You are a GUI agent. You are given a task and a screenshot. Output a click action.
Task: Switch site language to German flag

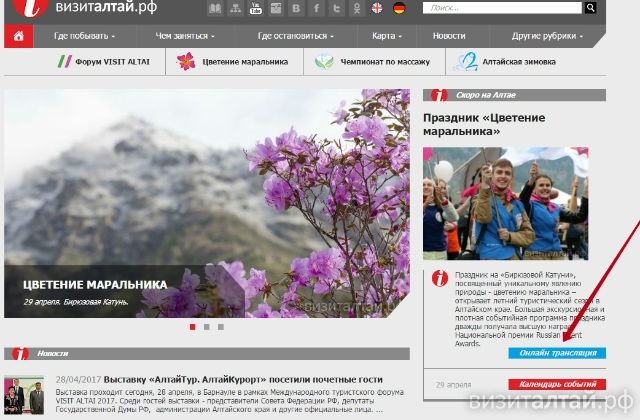click(x=399, y=9)
